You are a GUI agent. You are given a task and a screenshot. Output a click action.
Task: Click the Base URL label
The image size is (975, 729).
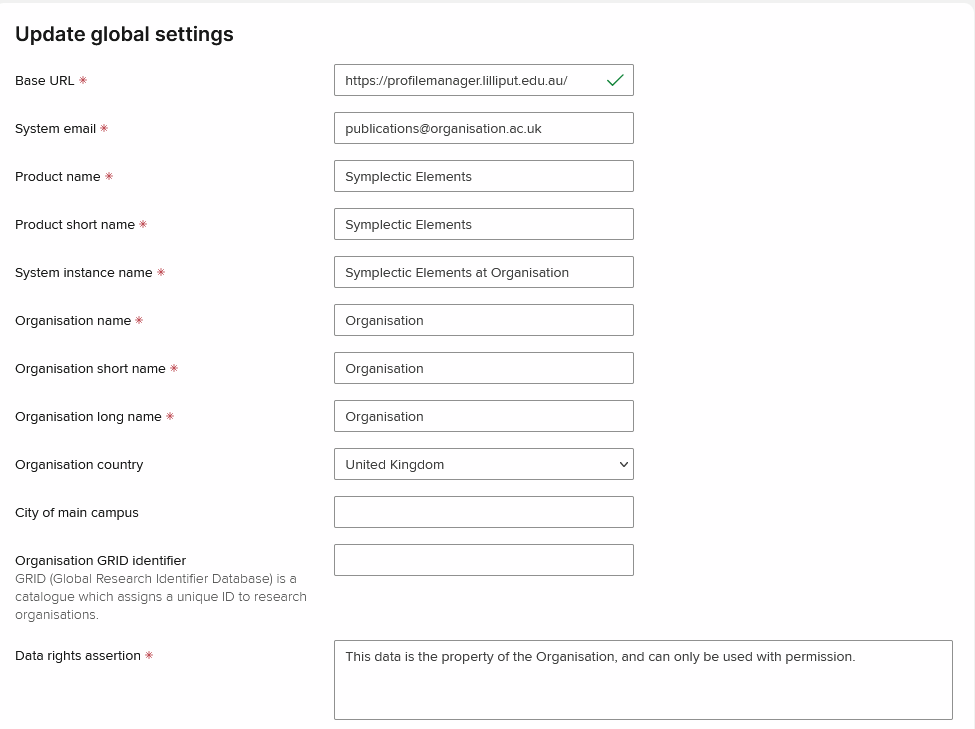(x=45, y=80)
